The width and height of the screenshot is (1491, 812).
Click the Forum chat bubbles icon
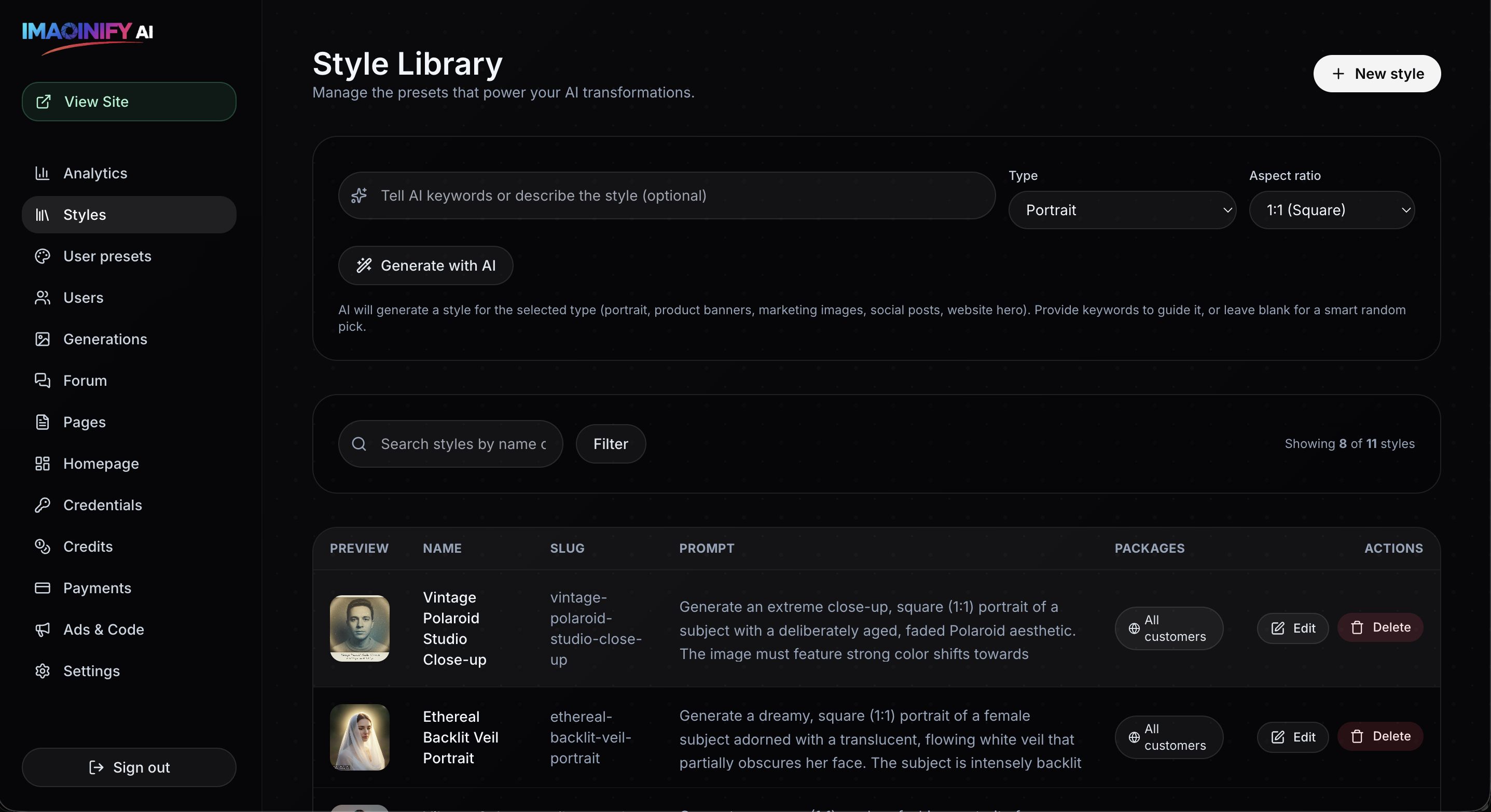[42, 381]
